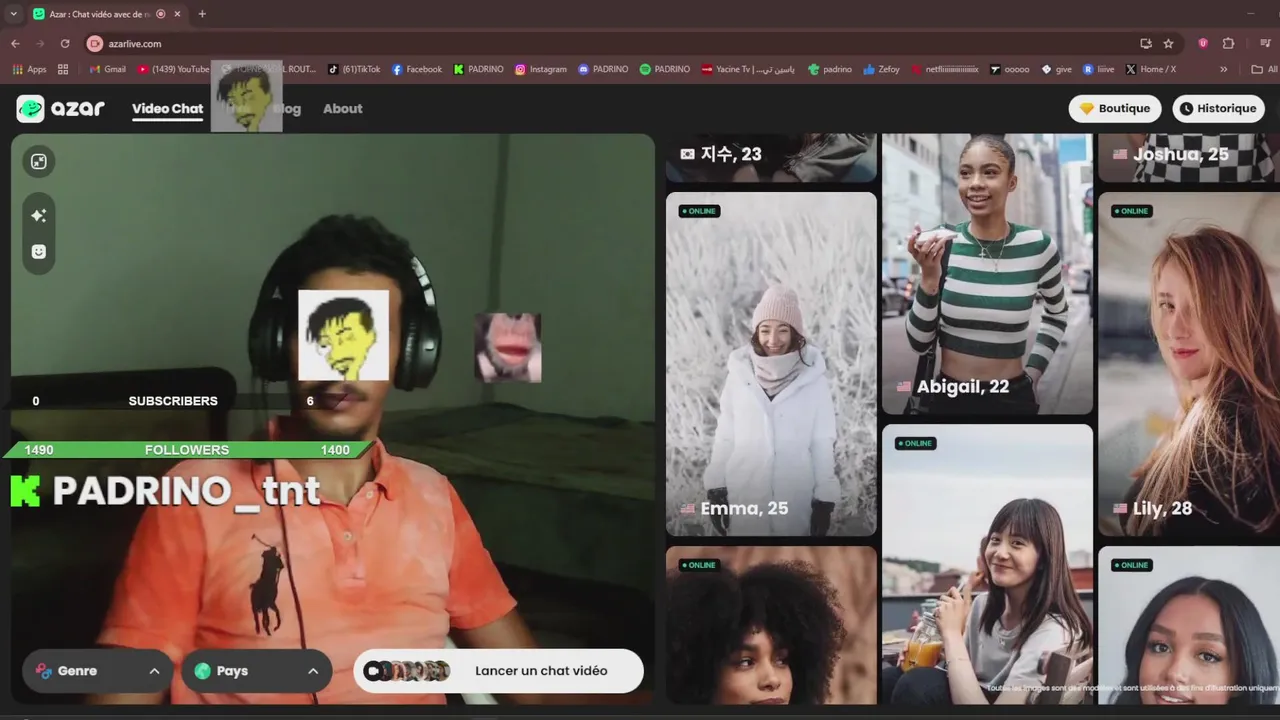
Task: Open the All bookmarks folder
Action: point(1265,69)
